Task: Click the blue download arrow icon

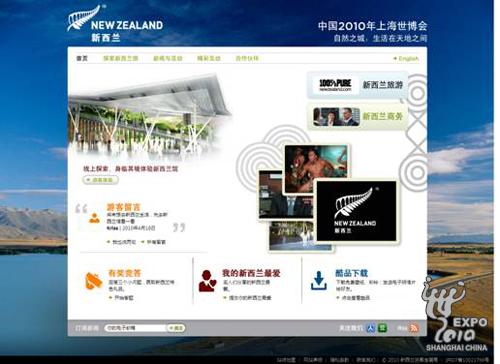Action: pos(319,281)
